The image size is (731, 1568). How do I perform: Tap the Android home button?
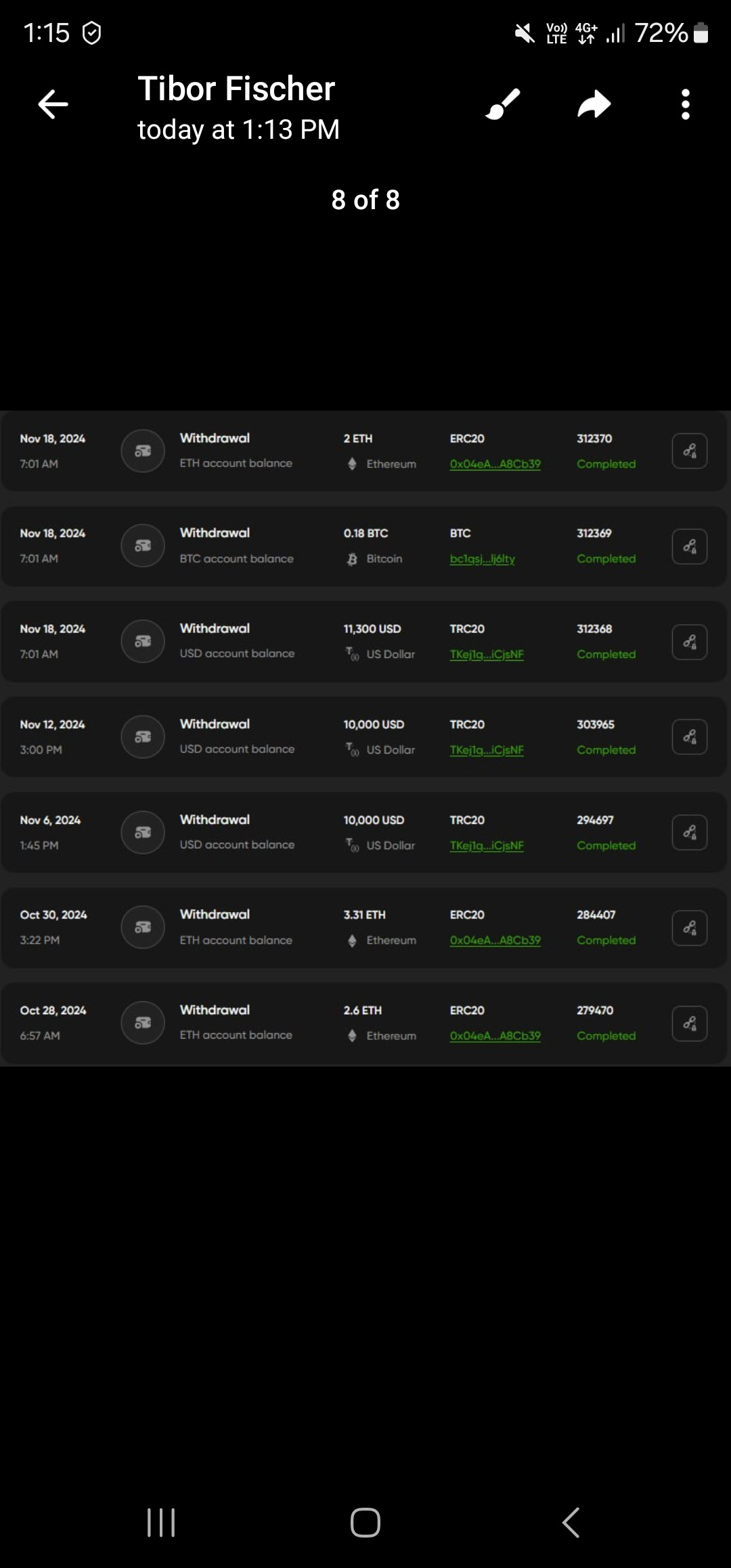[365, 1523]
